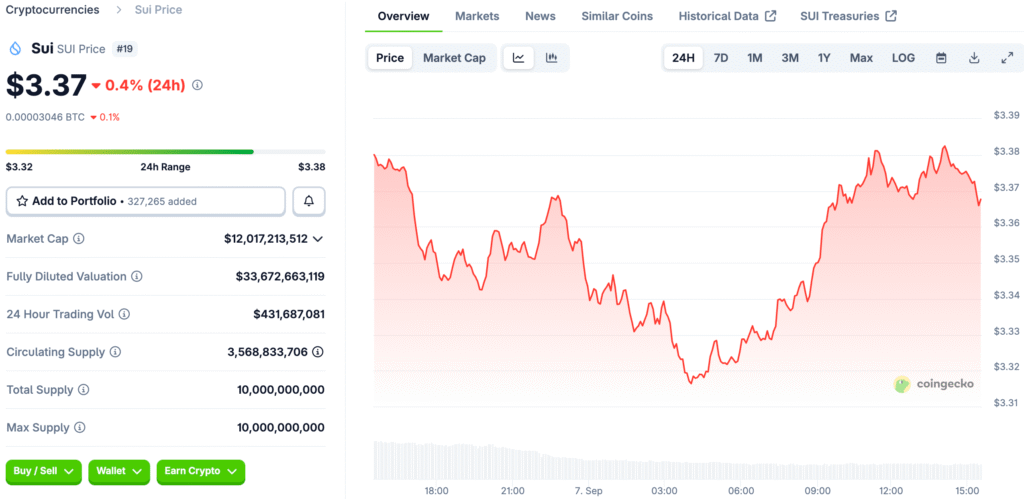Click SUI Treasuries external link icon
1024x499 pixels.
coord(891,16)
